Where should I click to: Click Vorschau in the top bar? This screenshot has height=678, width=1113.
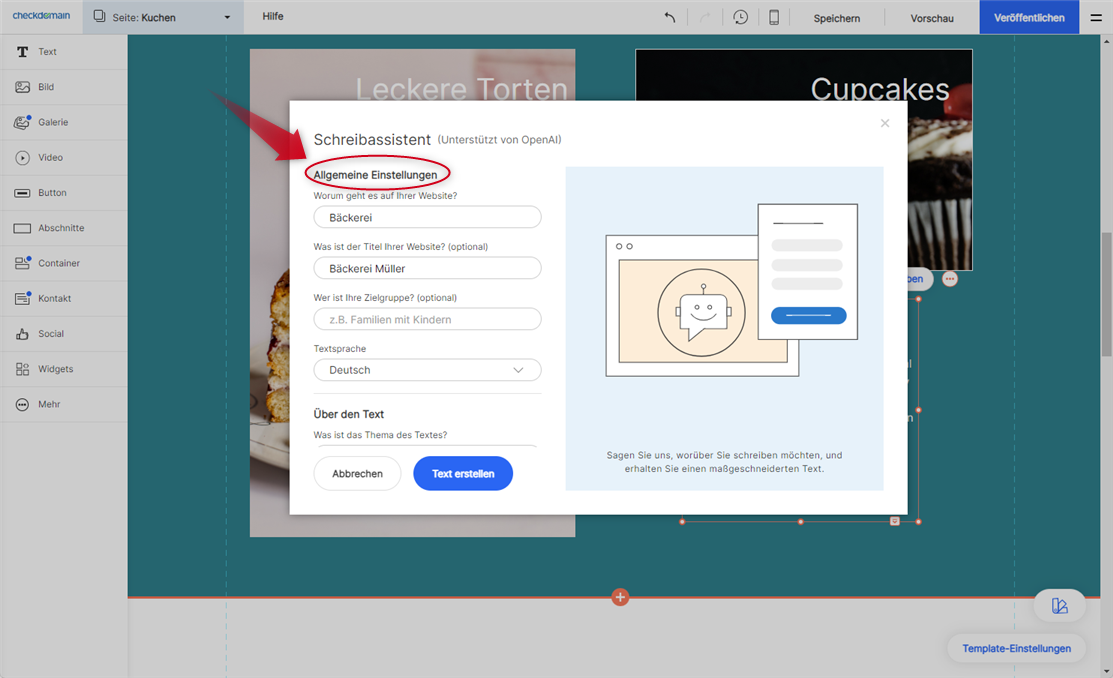click(x=931, y=18)
